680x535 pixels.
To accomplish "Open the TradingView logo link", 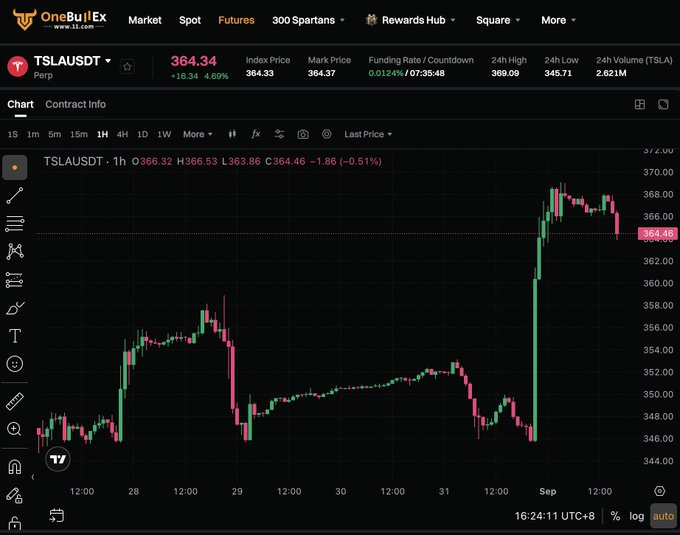I will (x=58, y=459).
